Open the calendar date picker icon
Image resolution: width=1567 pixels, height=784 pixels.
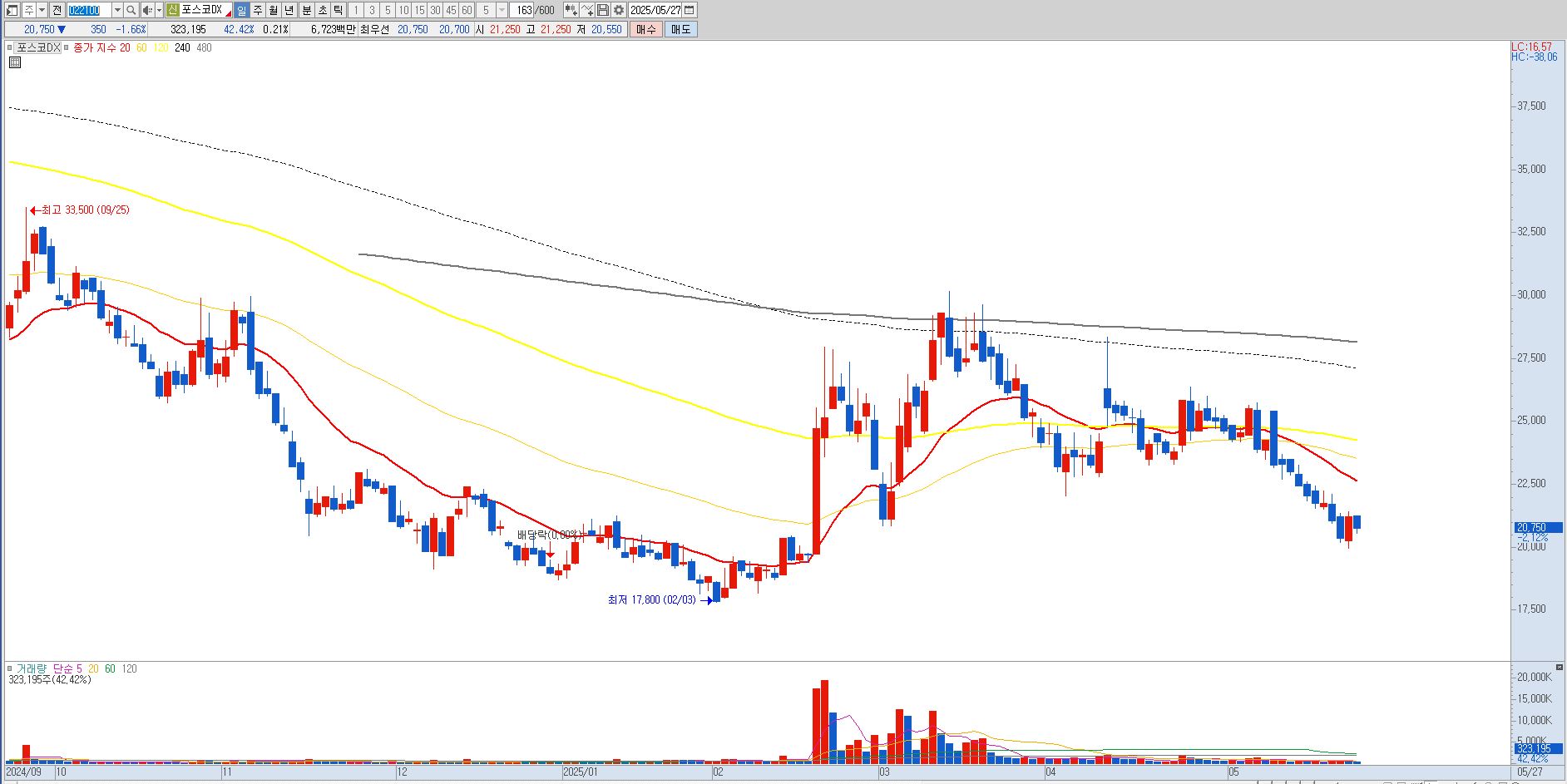[690, 10]
